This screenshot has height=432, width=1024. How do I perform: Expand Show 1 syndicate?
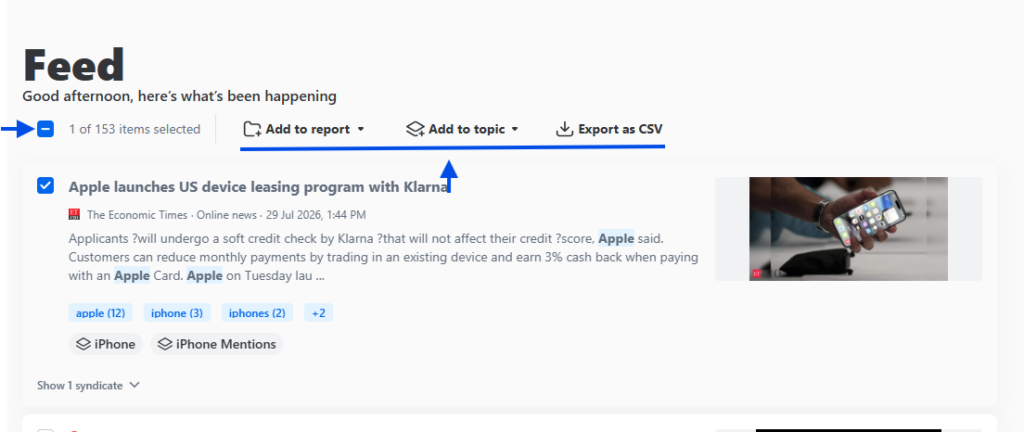click(88, 385)
